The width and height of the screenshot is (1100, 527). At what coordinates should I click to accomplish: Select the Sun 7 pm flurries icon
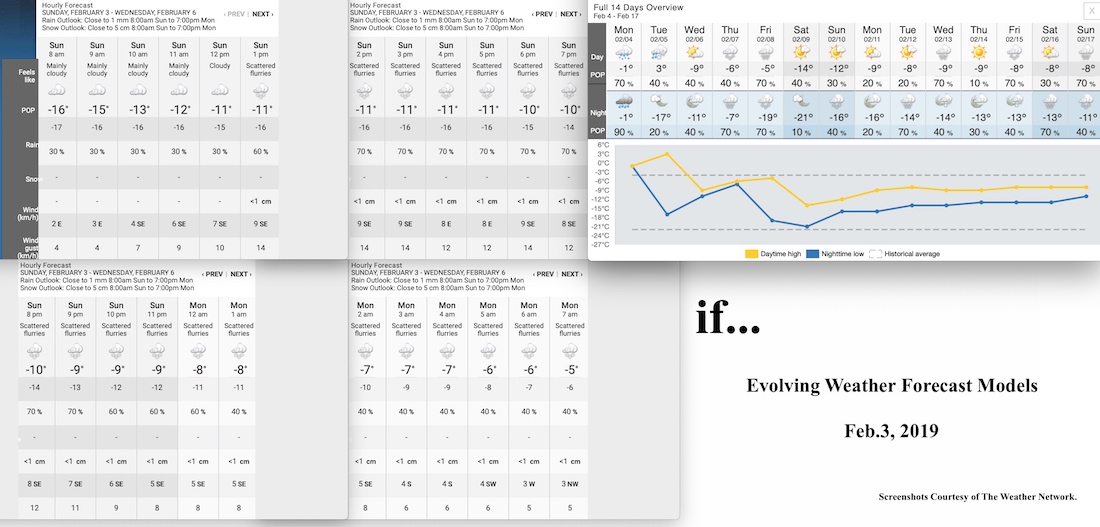point(569,91)
